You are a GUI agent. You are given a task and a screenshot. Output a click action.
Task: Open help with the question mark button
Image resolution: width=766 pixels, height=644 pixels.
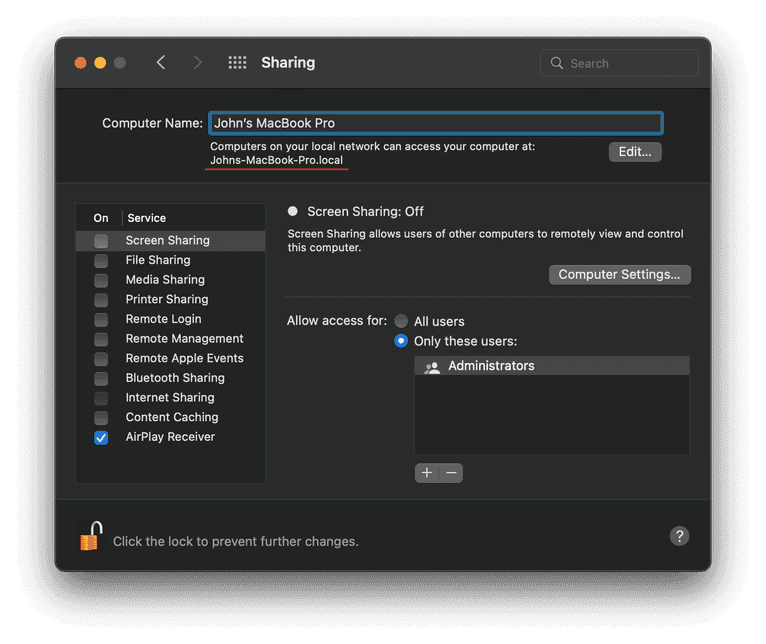pyautogui.click(x=679, y=536)
